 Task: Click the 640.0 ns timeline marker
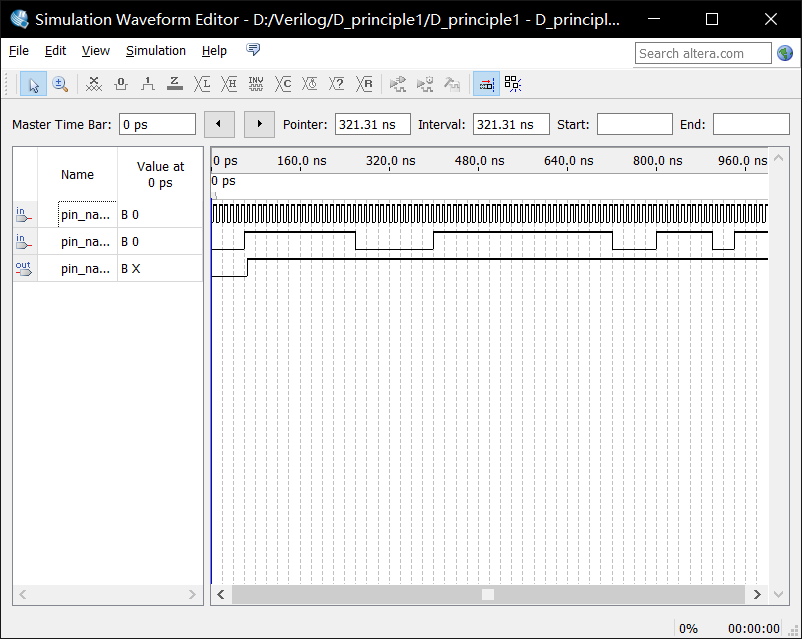(568, 161)
